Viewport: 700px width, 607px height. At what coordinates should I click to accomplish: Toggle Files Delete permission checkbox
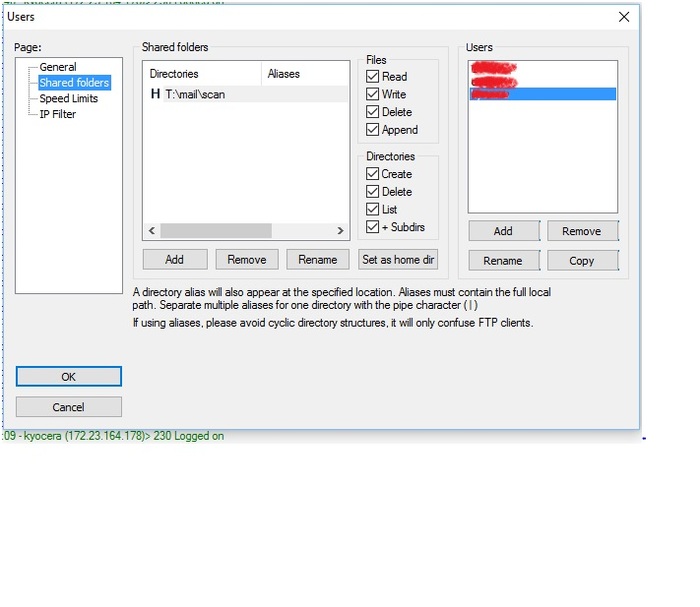(x=372, y=112)
